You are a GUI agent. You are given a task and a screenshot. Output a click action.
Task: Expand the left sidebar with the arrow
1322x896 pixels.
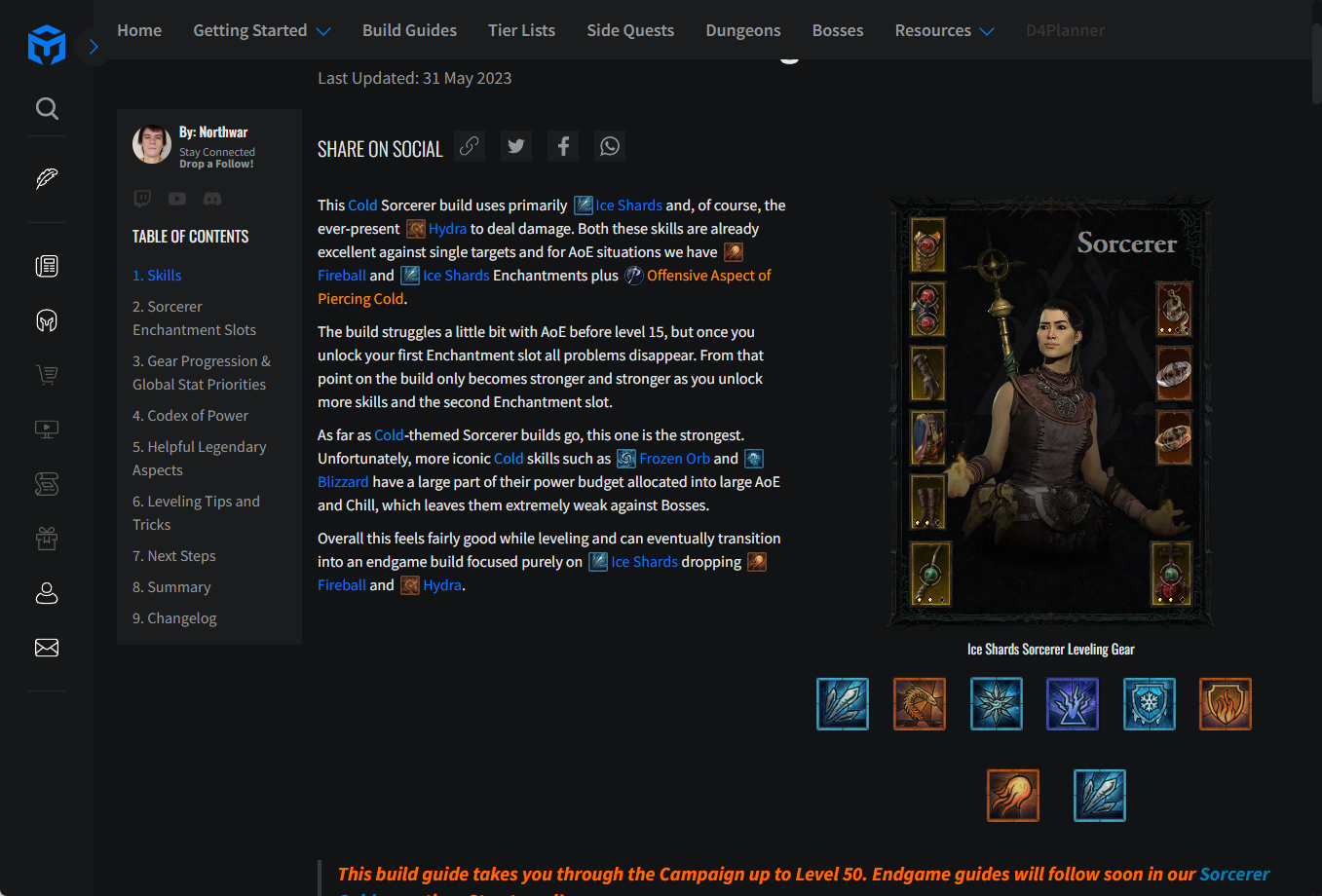[94, 47]
